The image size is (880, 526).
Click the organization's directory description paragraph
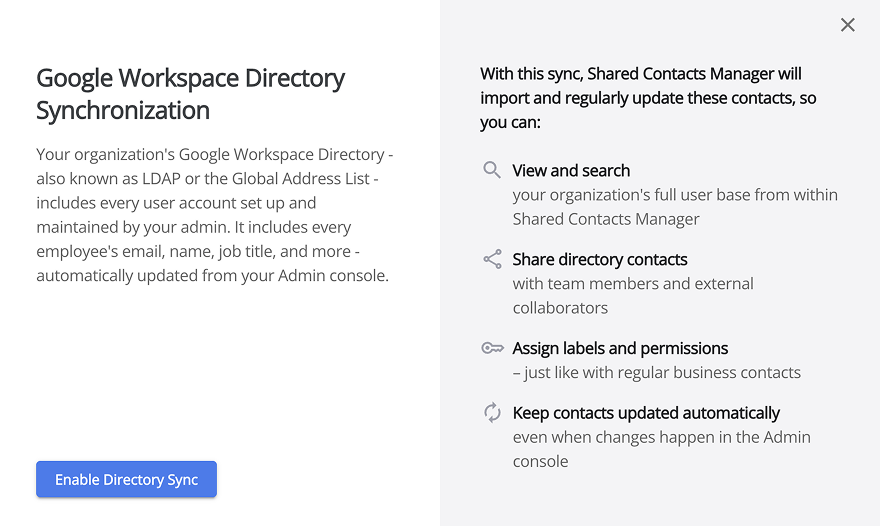tap(212, 215)
